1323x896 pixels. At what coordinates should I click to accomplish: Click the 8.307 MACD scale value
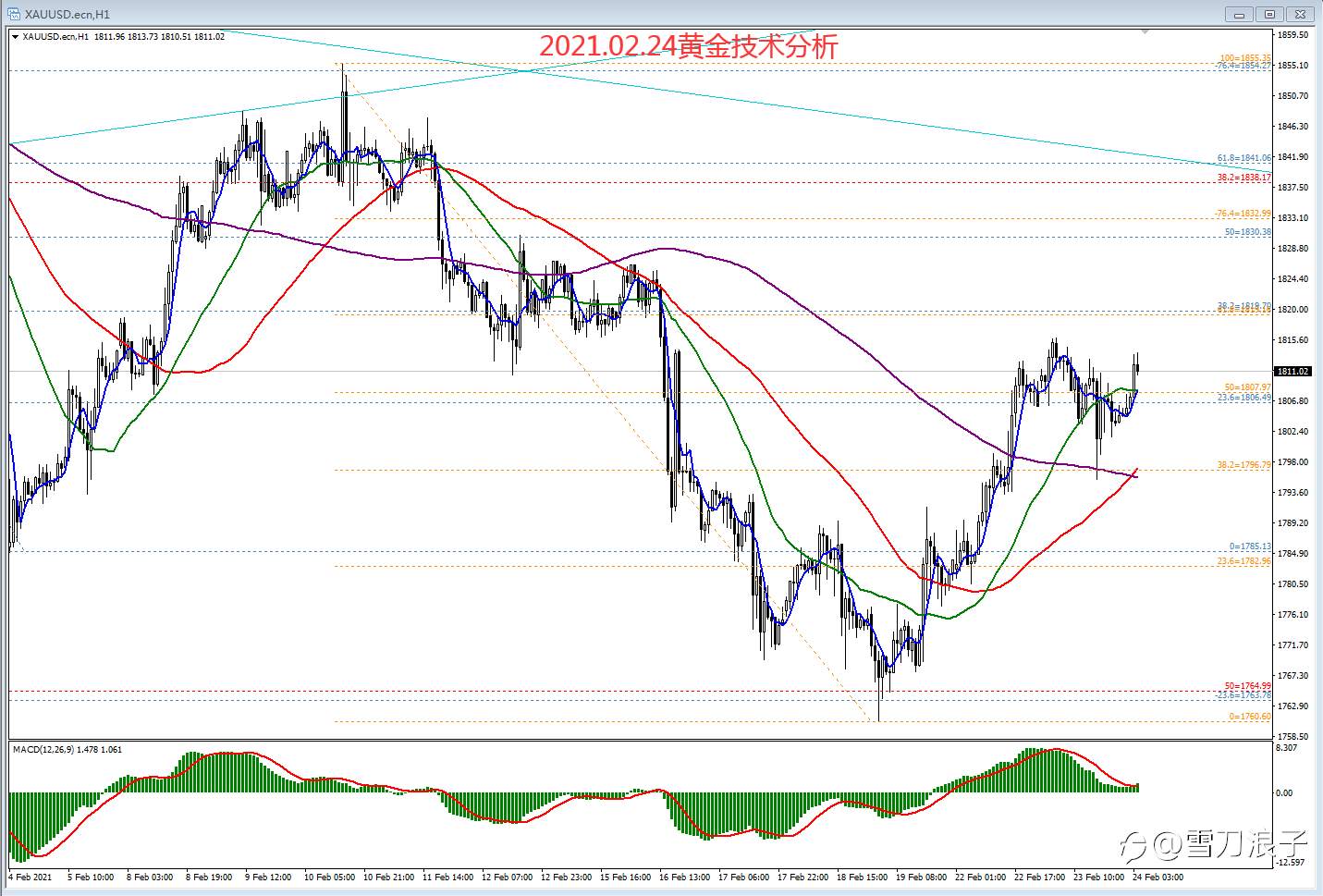click(x=1285, y=747)
